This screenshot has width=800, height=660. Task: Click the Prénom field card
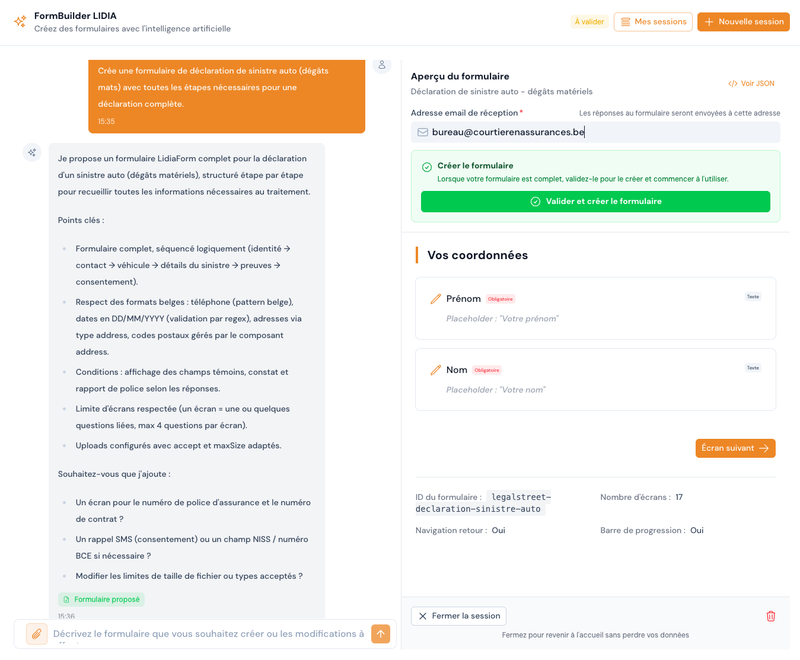click(x=595, y=308)
